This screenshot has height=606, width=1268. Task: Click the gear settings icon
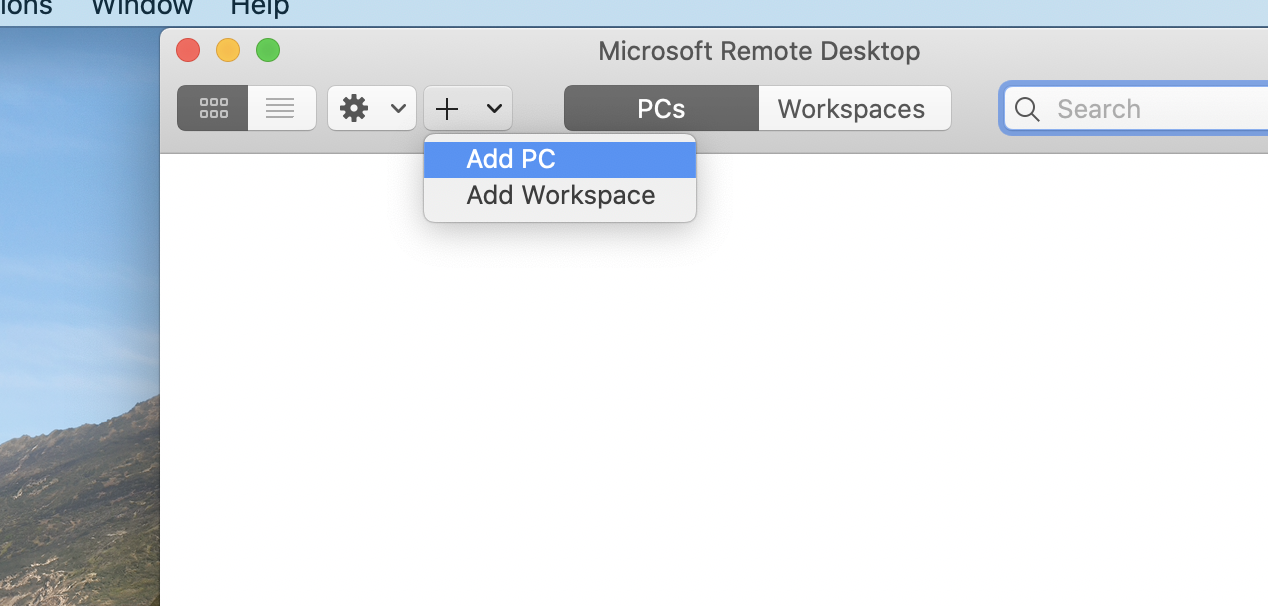click(x=354, y=108)
